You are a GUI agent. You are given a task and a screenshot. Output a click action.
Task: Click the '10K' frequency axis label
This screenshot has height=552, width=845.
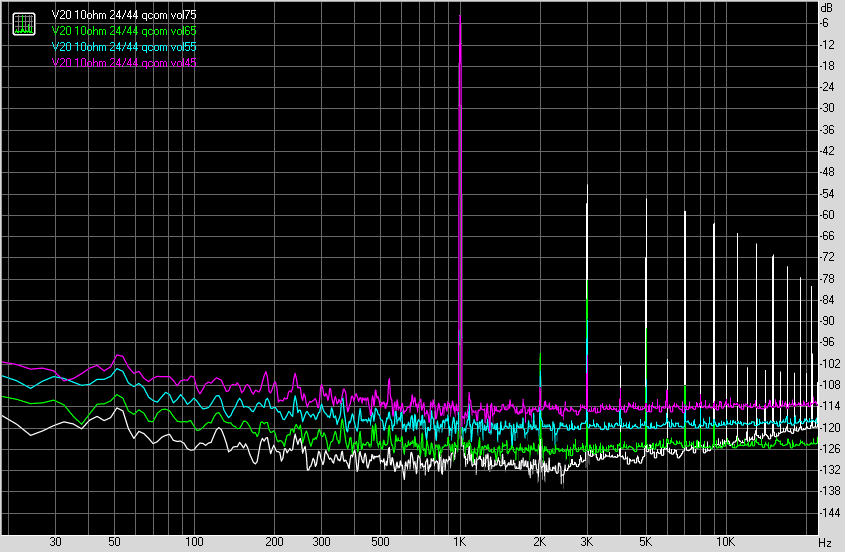[x=725, y=542]
